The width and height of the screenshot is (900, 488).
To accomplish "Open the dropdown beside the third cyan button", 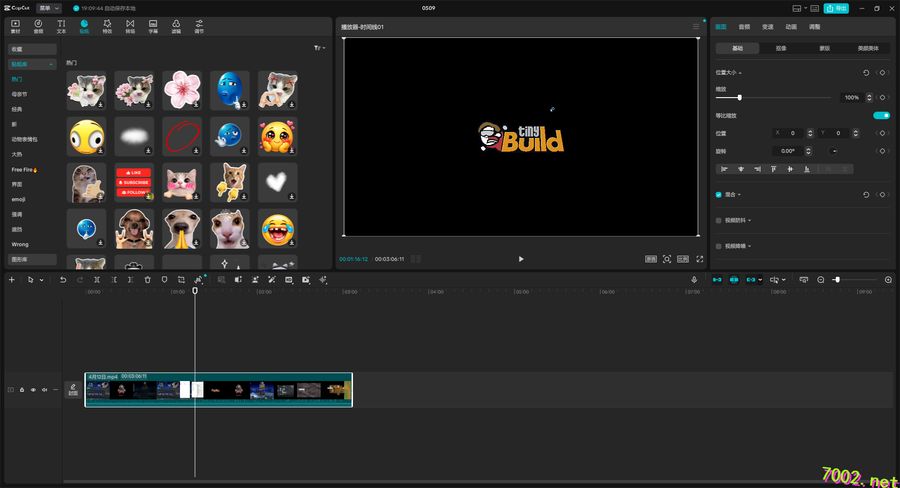I will pyautogui.click(x=761, y=280).
